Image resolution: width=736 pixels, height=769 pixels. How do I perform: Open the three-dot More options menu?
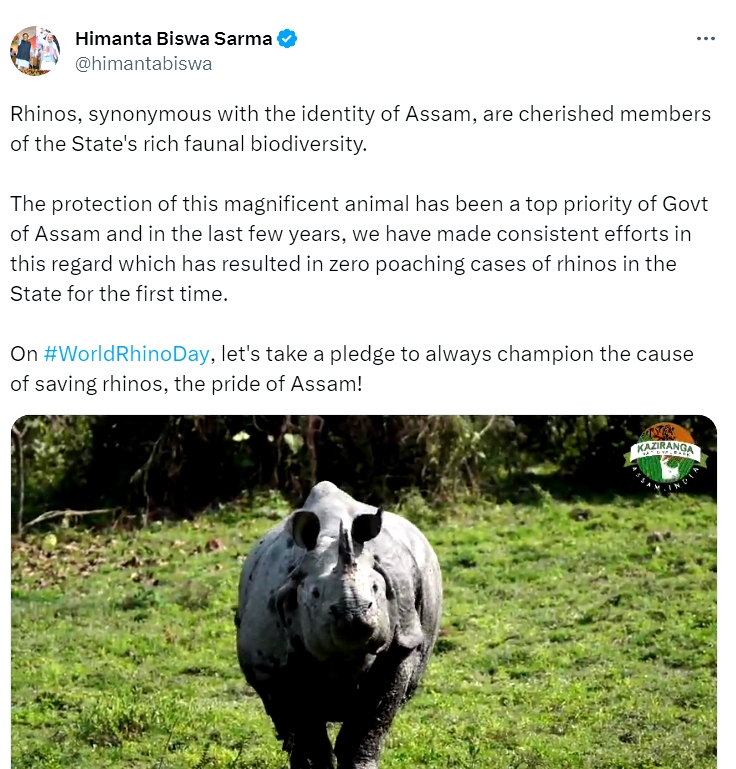[706, 39]
